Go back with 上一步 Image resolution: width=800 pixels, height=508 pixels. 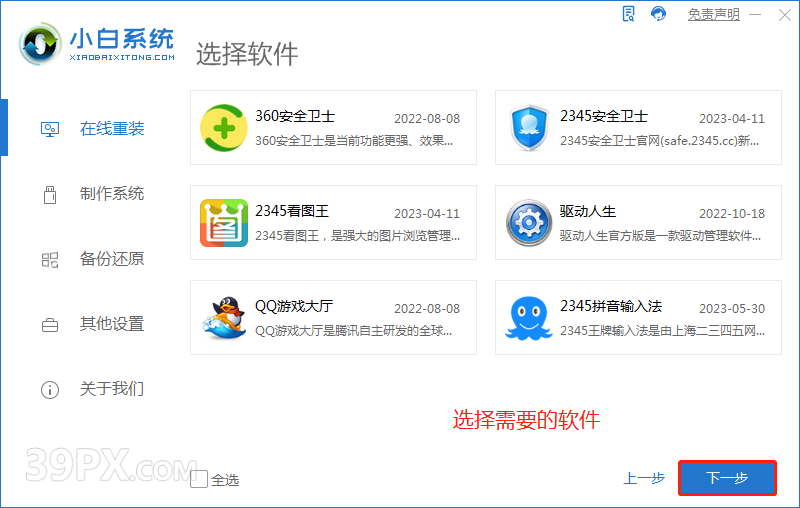644,479
